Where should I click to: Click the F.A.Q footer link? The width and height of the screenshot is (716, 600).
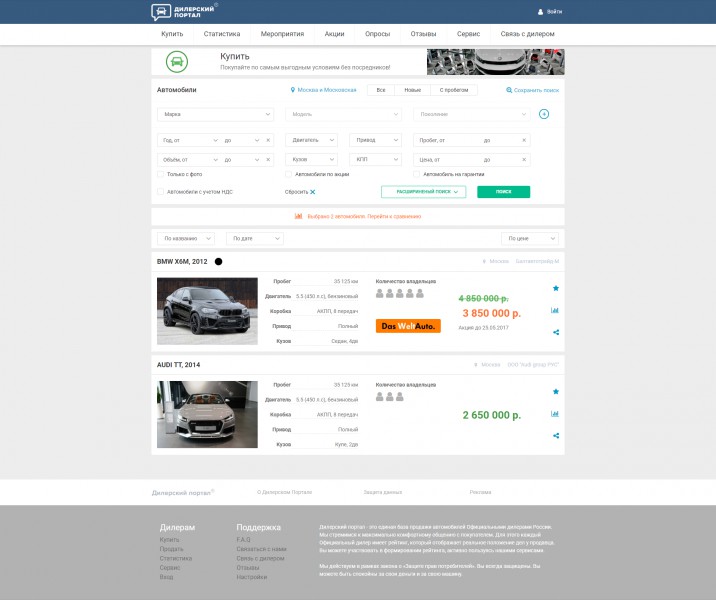tap(243, 540)
